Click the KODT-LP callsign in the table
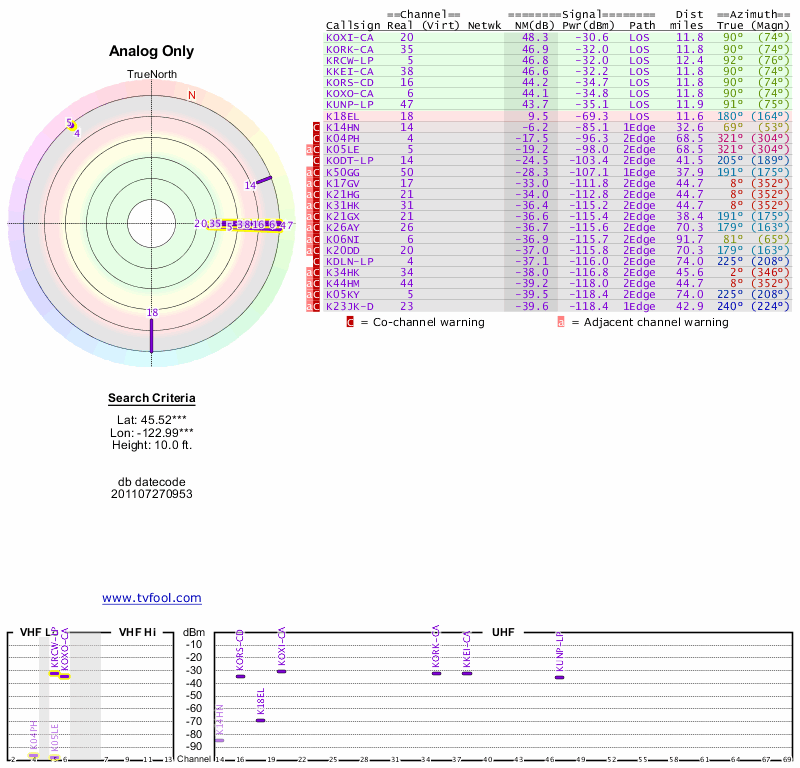Image resolution: width=800 pixels, height=768 pixels. pos(350,161)
